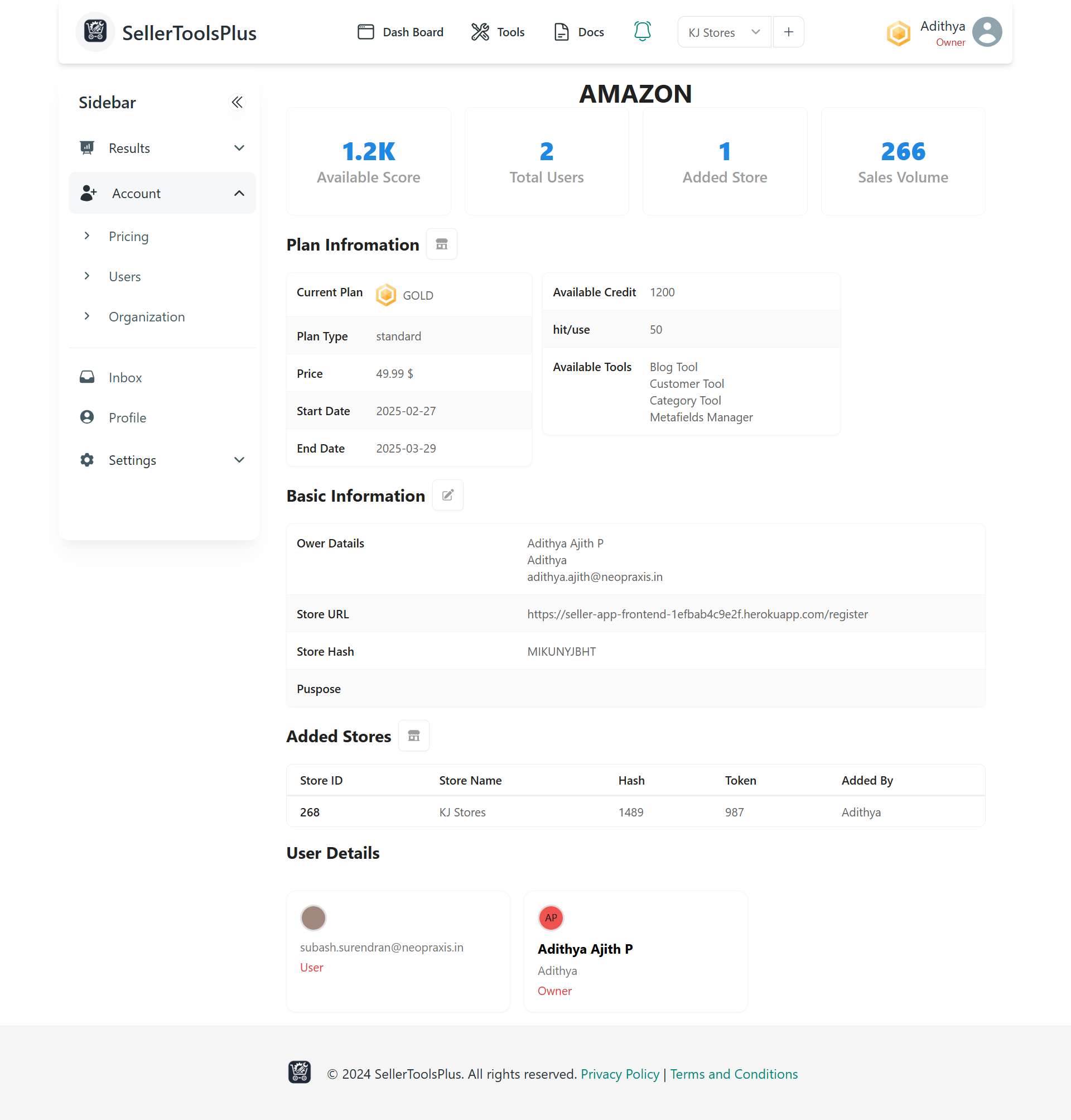
Task: Open Users under Account
Action: click(124, 276)
